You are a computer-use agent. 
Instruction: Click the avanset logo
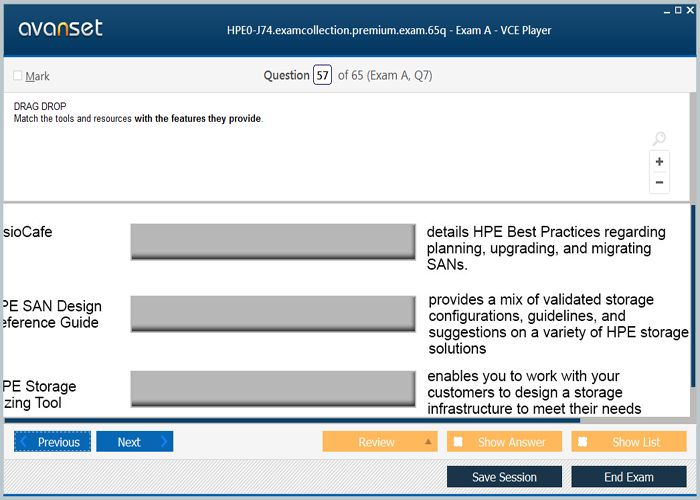coord(61,28)
